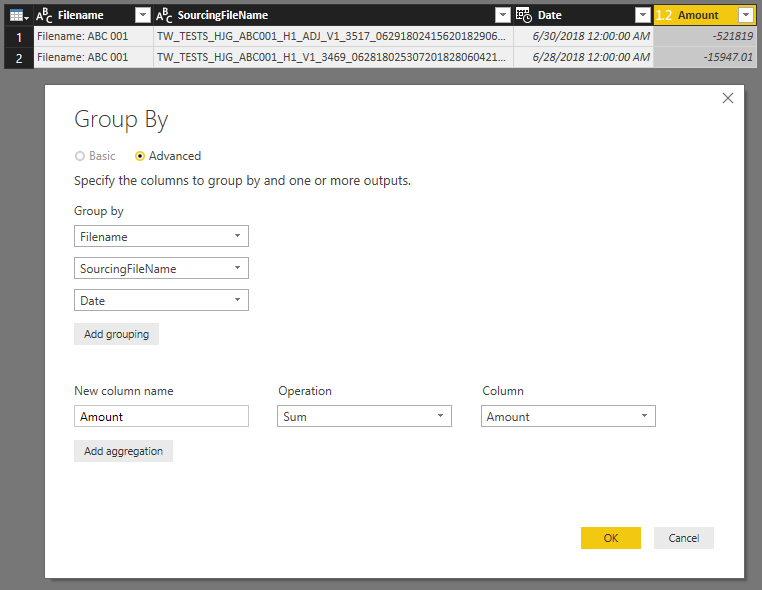Select row number 2 header
The width and height of the screenshot is (762, 590).
tap(19, 57)
